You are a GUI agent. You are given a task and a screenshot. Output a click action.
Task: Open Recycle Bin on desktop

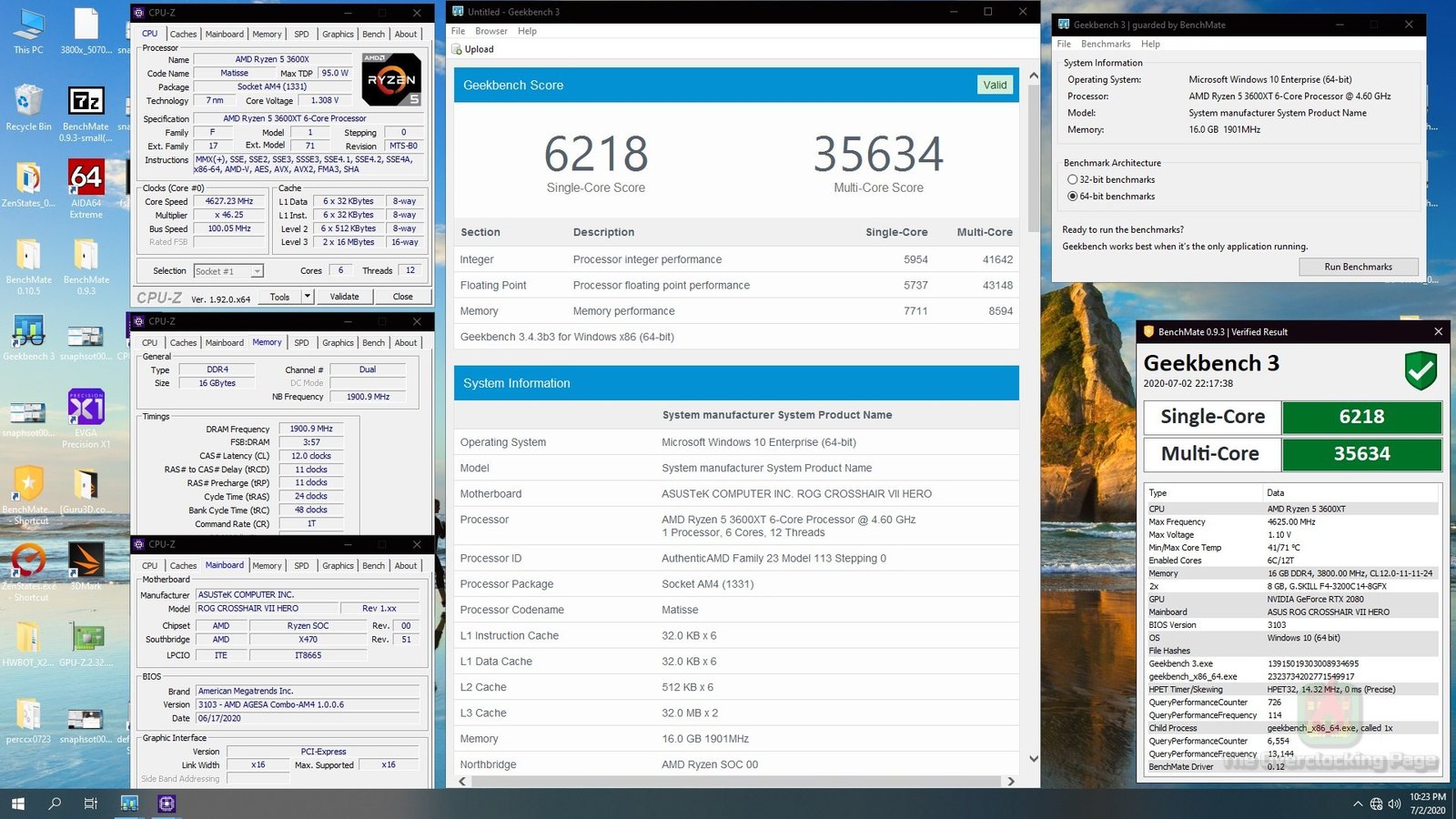tap(28, 102)
